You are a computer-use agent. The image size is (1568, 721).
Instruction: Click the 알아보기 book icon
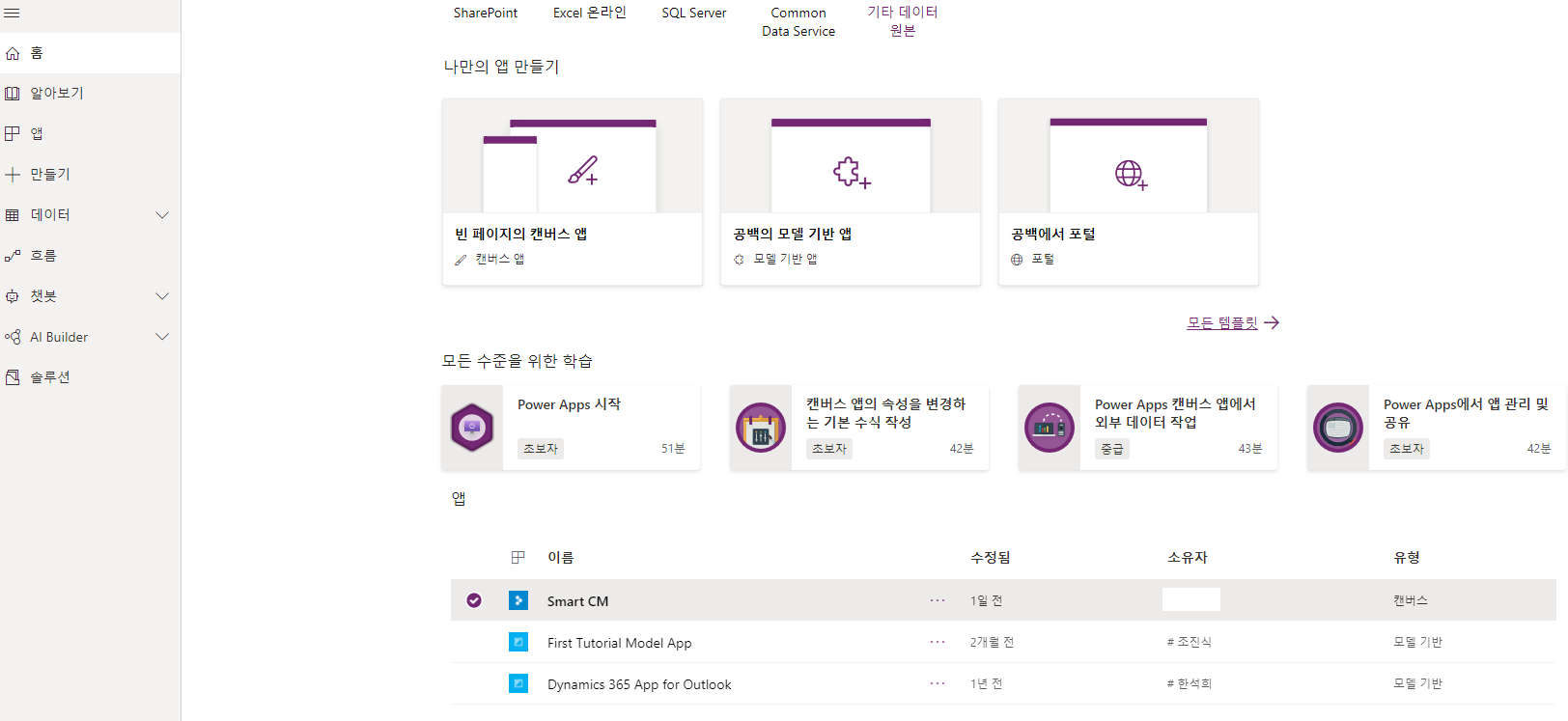click(x=13, y=94)
